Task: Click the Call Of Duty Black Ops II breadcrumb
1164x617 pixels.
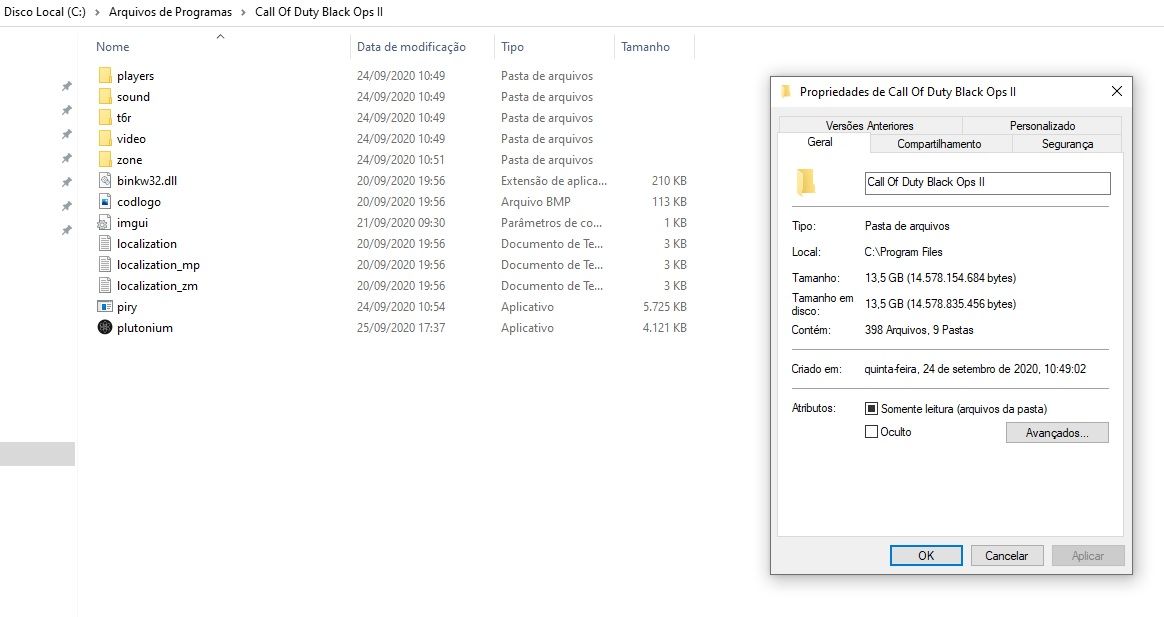Action: click(x=319, y=12)
